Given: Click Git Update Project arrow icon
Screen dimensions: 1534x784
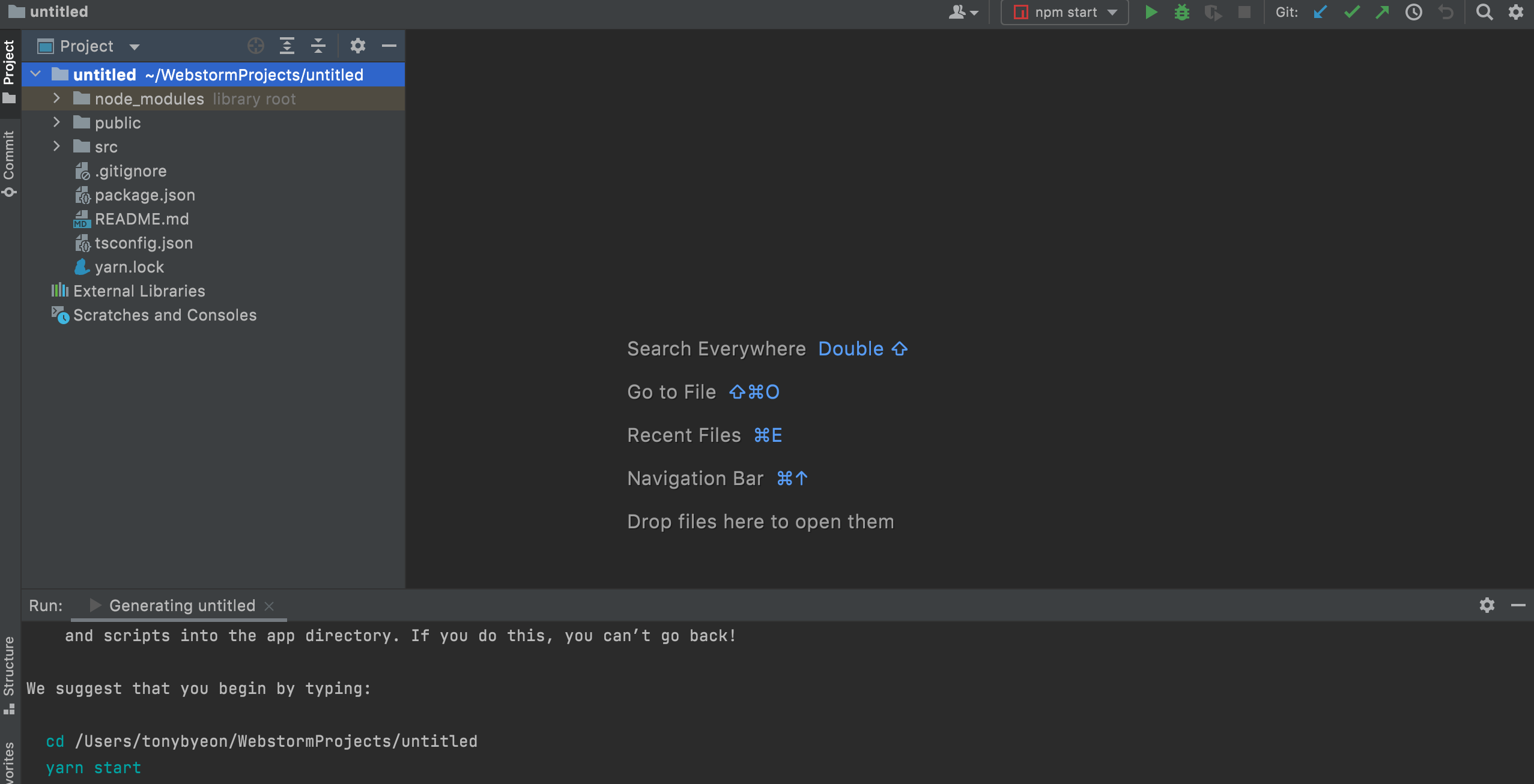Looking at the screenshot, I should pos(1320,12).
